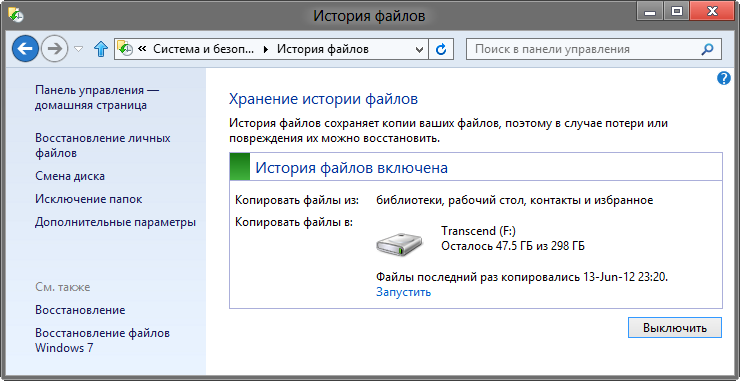Click the refresh icon next to address bar
The image size is (740, 381).
click(x=441, y=49)
